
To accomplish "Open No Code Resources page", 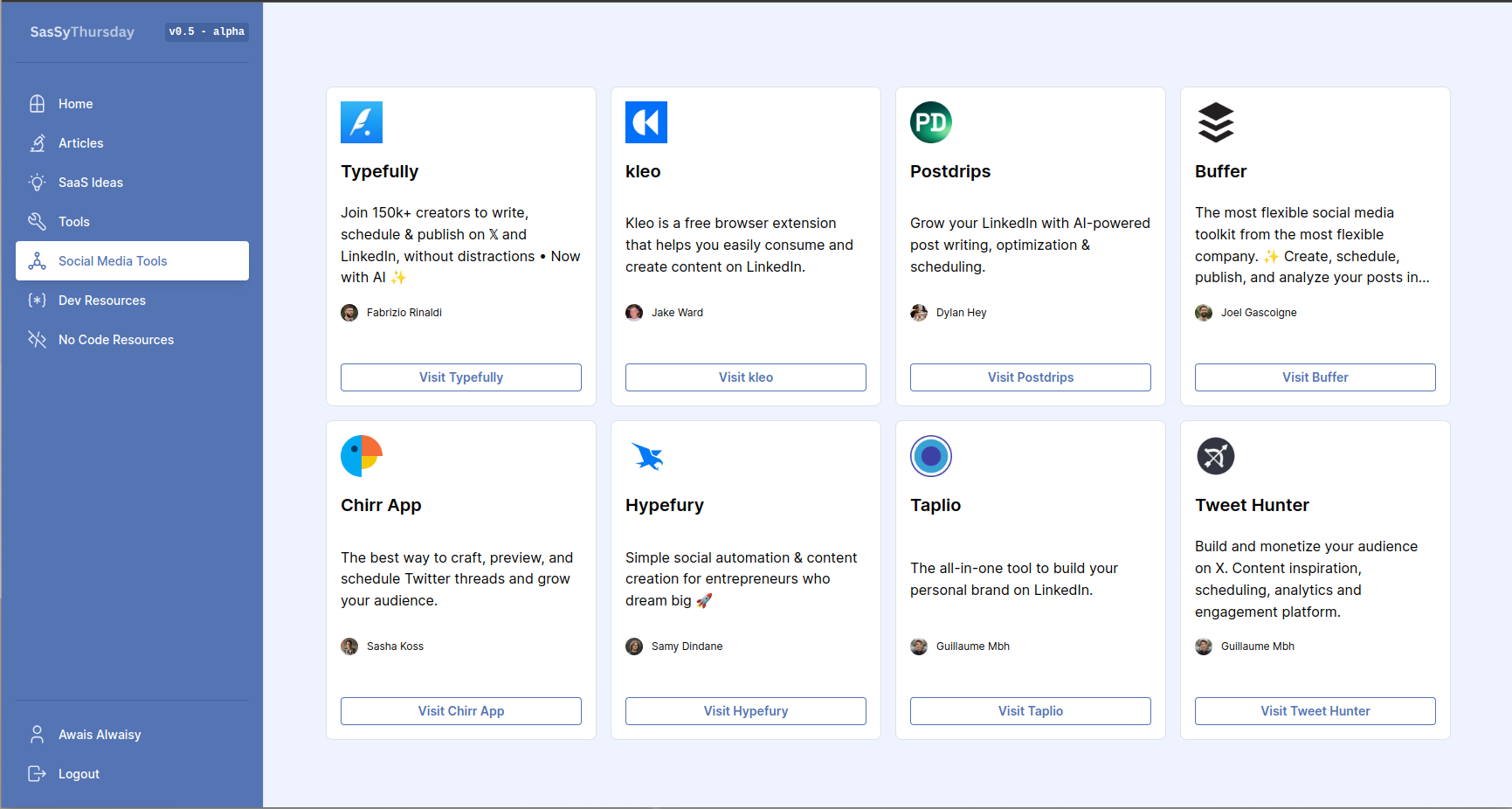I will coord(132,340).
